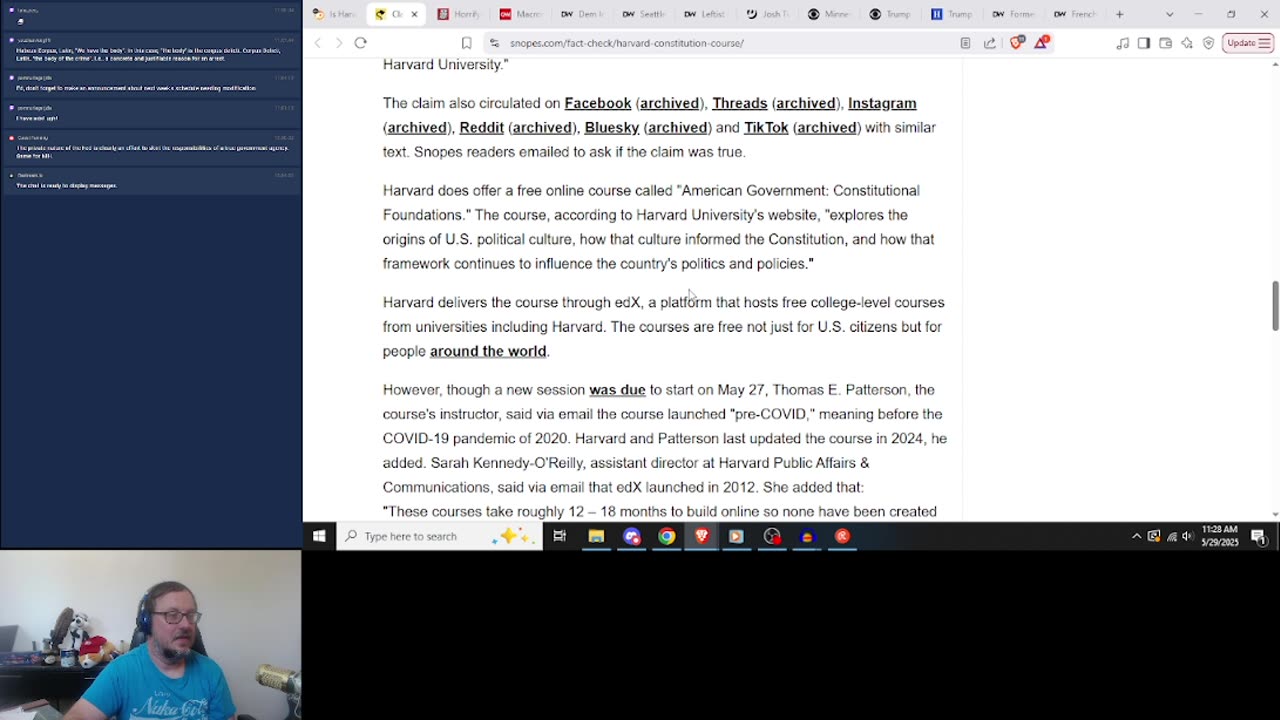Select the Brave browser taskbar icon
This screenshot has height=720, width=1280.
tap(701, 536)
